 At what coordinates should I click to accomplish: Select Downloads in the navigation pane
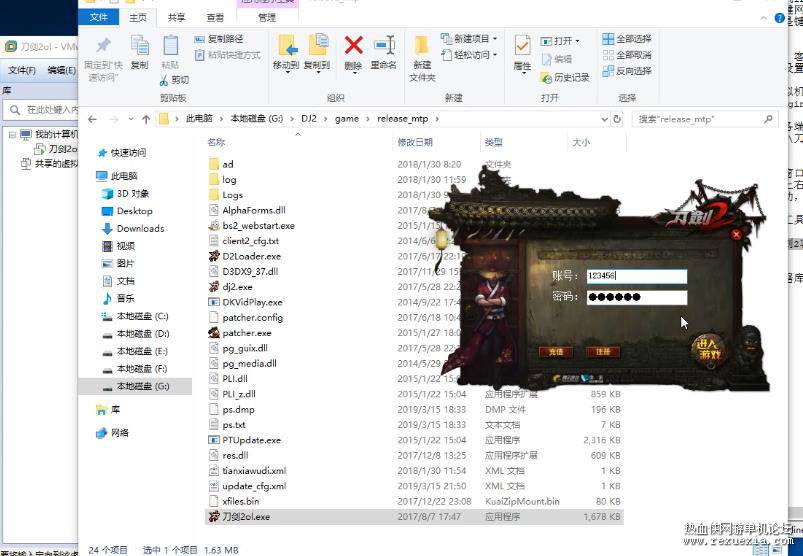(133, 228)
